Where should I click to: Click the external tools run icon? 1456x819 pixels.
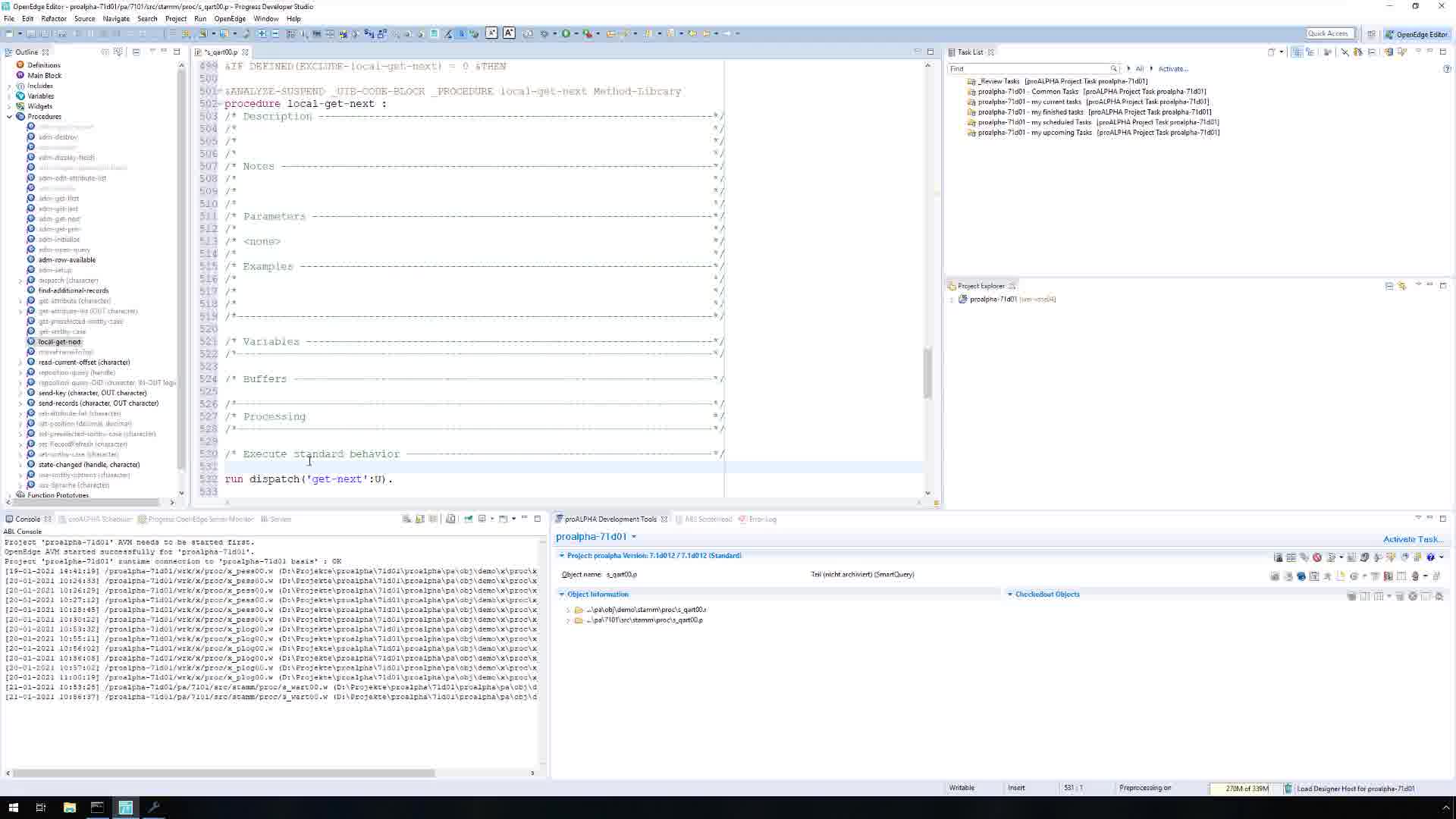tap(588, 33)
